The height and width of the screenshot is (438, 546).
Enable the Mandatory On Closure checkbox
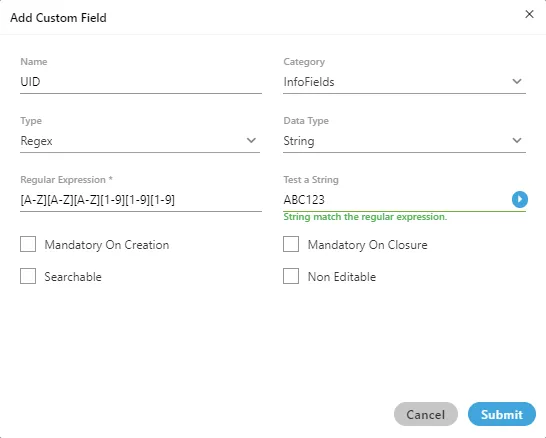[x=291, y=244]
